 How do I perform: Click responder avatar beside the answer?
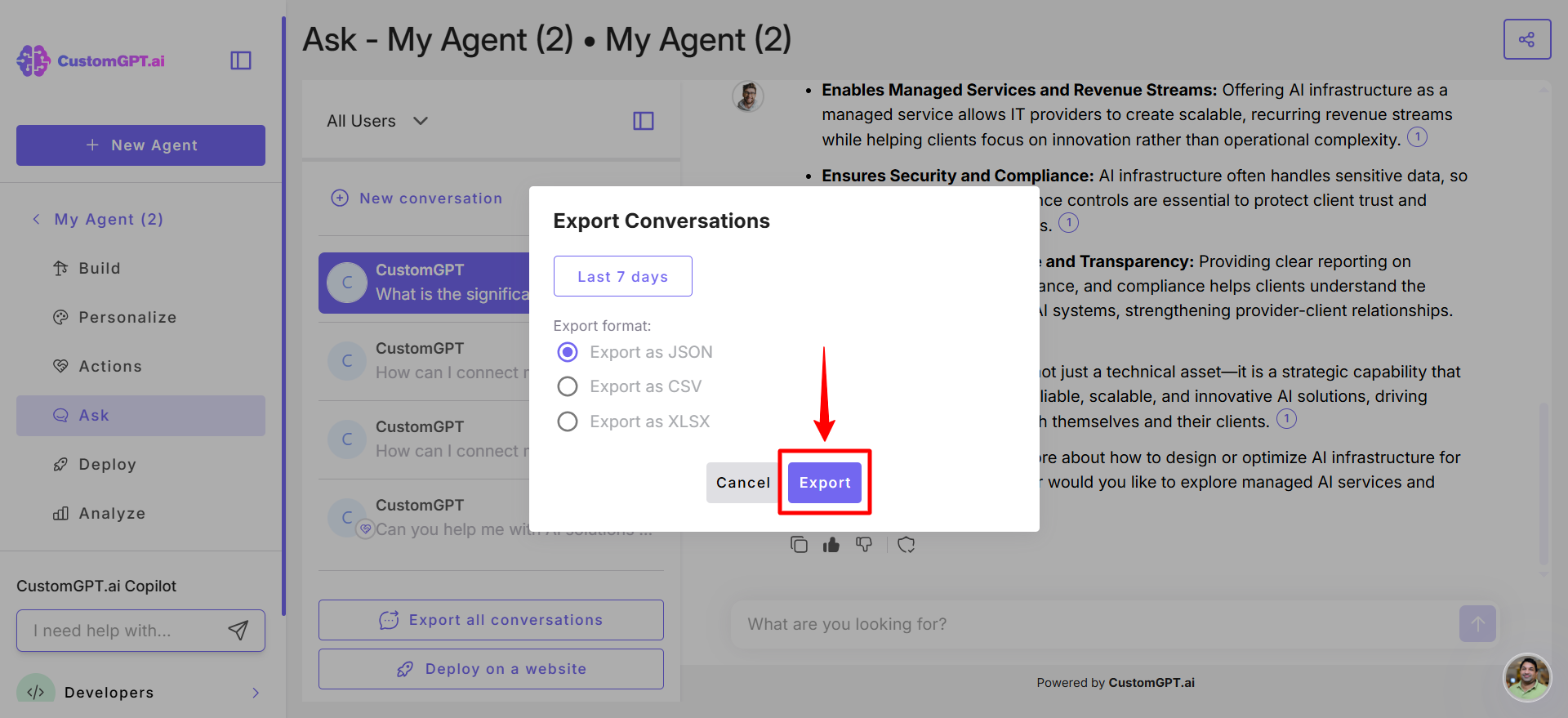748,96
